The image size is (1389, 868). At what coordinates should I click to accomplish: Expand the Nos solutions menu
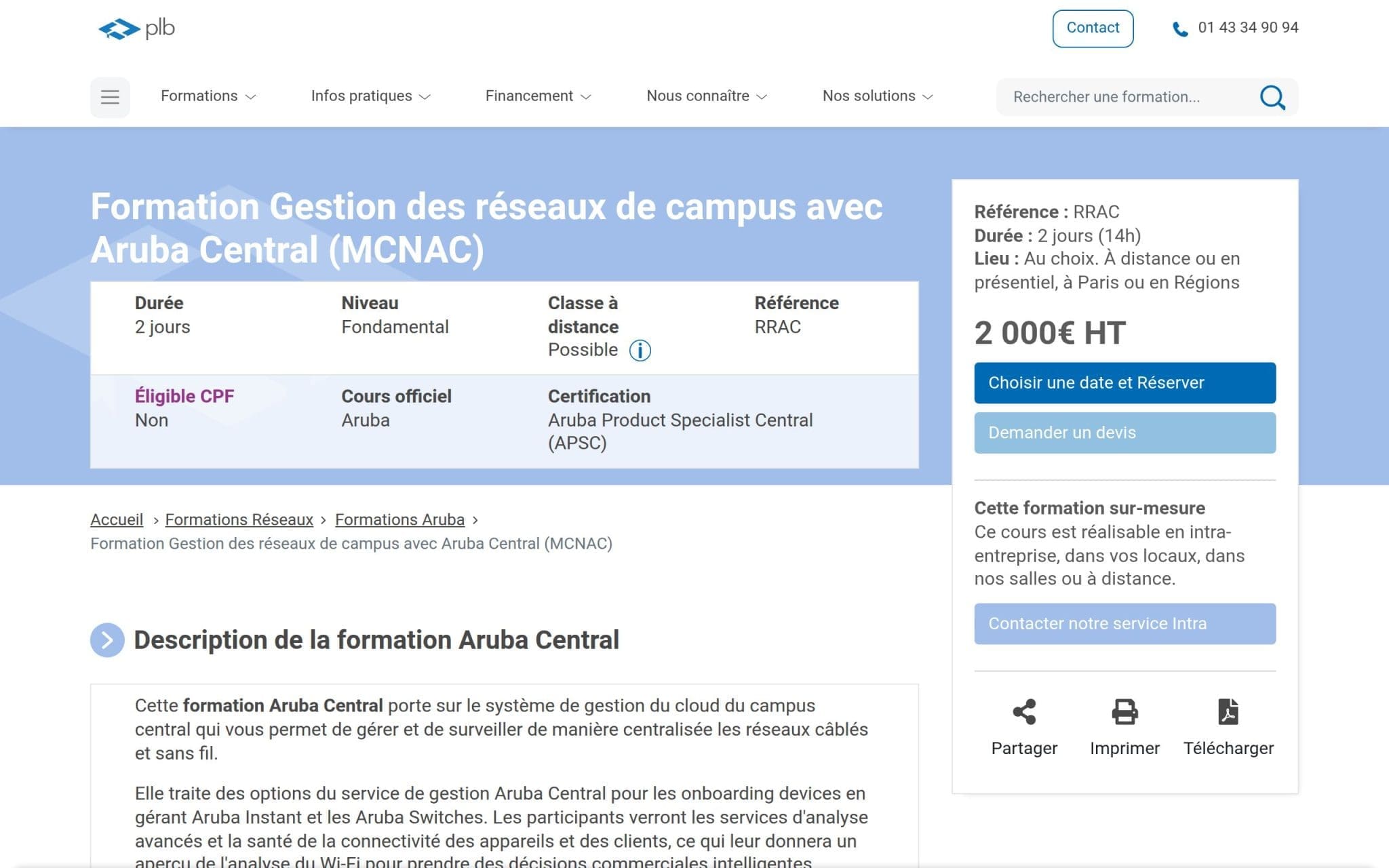pyautogui.click(x=878, y=96)
